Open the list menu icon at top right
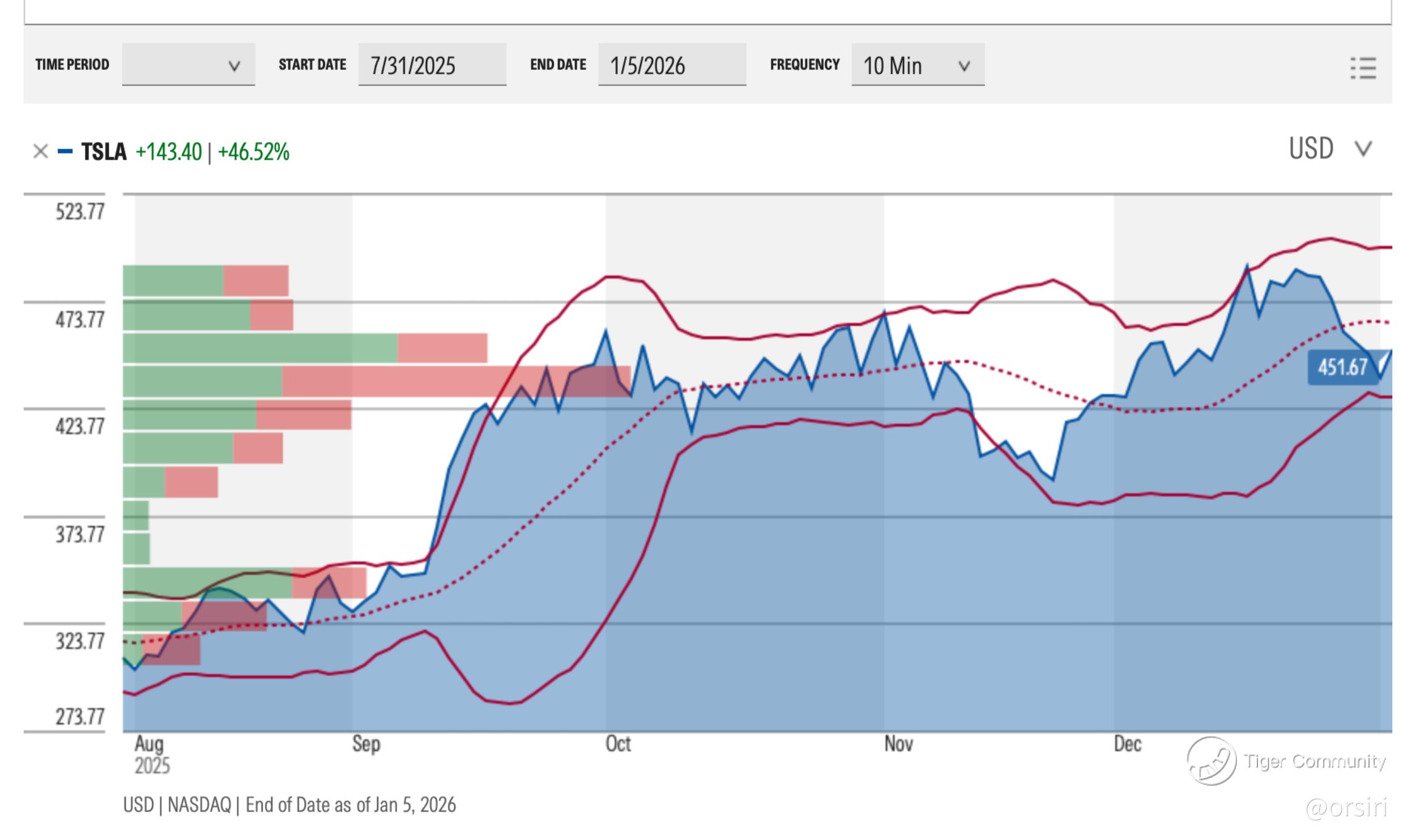 [1363, 68]
